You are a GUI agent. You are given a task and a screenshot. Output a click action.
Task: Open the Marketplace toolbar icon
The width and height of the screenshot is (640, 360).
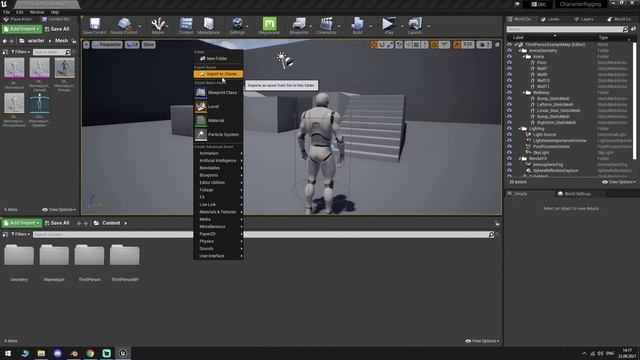click(209, 26)
